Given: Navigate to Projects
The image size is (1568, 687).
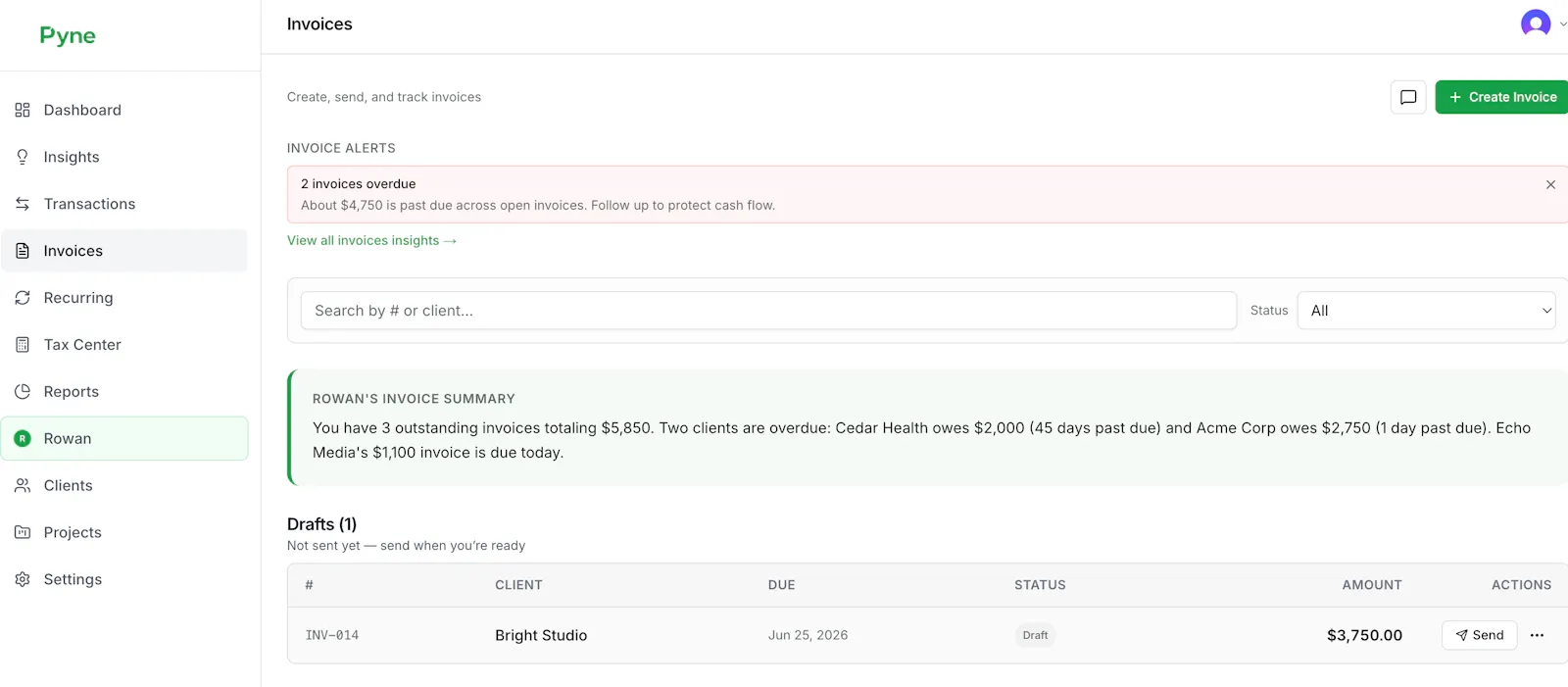Looking at the screenshot, I should (124, 532).
